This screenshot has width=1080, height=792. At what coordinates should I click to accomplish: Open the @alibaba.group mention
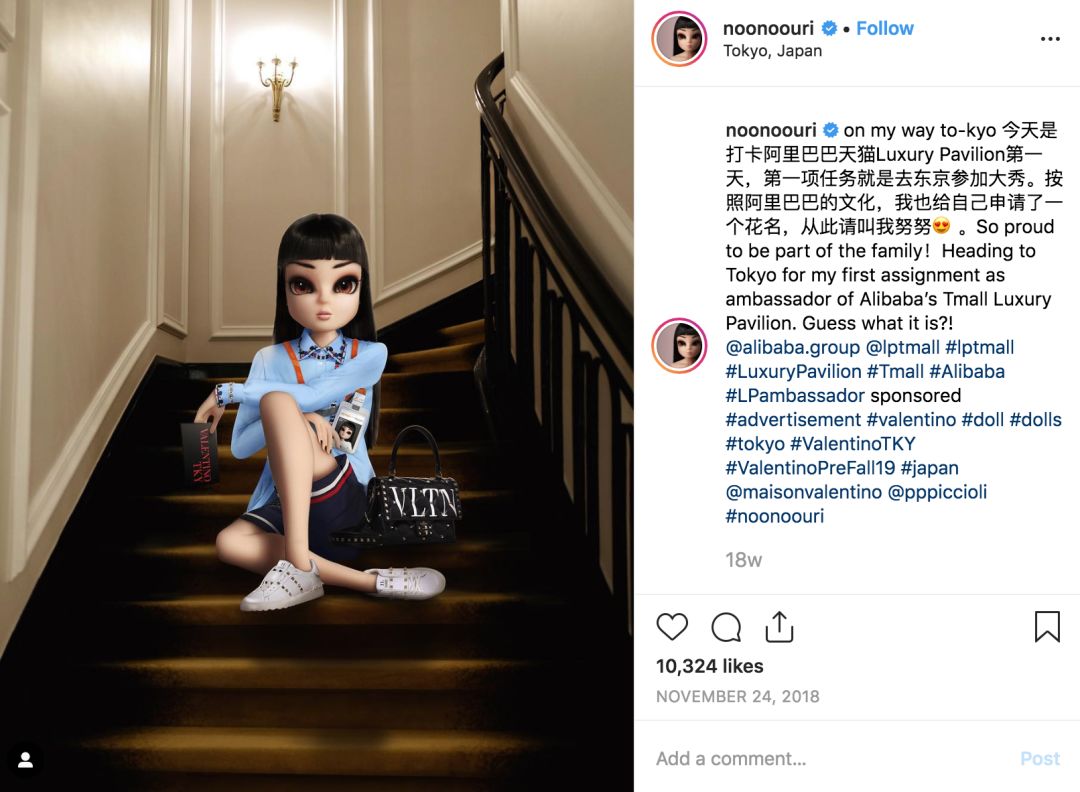coord(793,347)
